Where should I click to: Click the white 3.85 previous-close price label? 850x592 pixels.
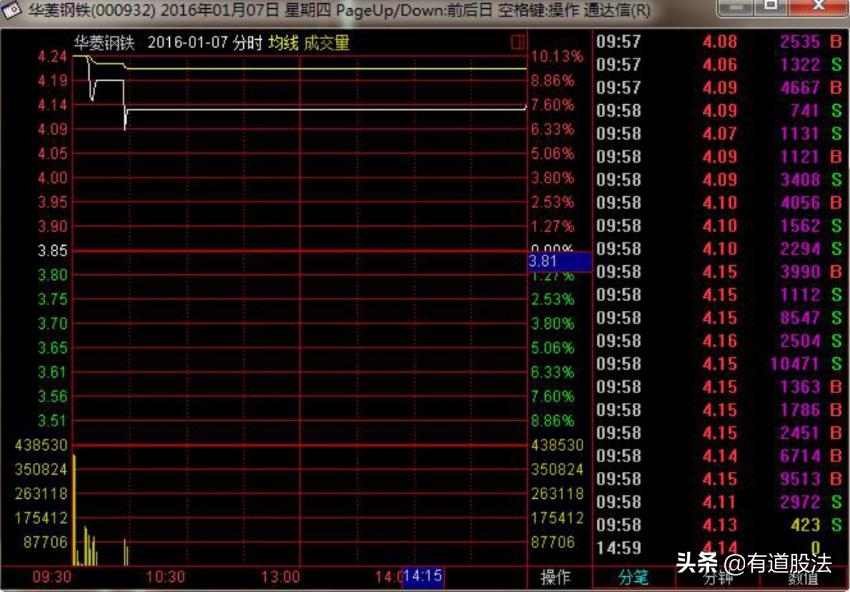click(53, 250)
